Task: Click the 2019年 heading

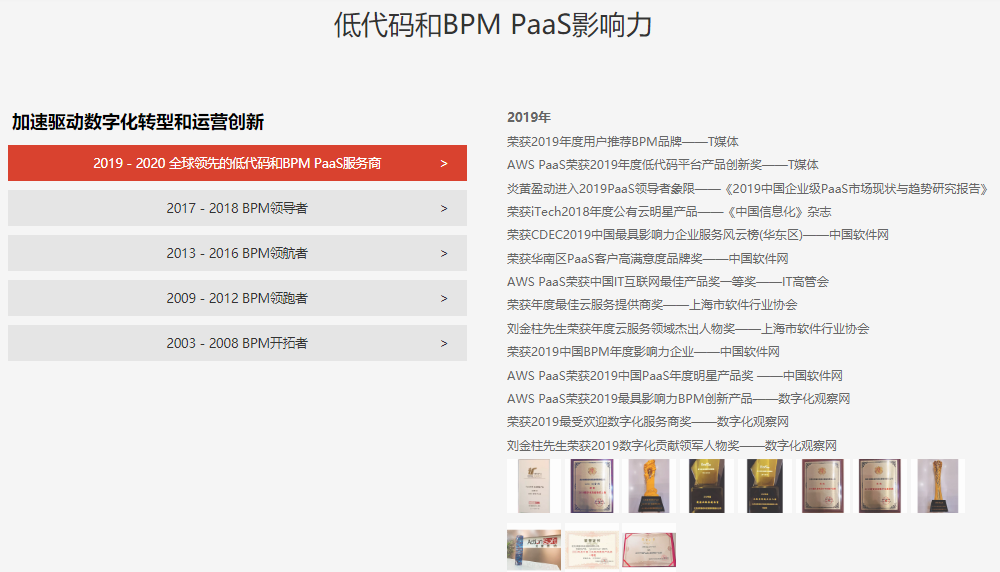Action: pyautogui.click(x=529, y=117)
